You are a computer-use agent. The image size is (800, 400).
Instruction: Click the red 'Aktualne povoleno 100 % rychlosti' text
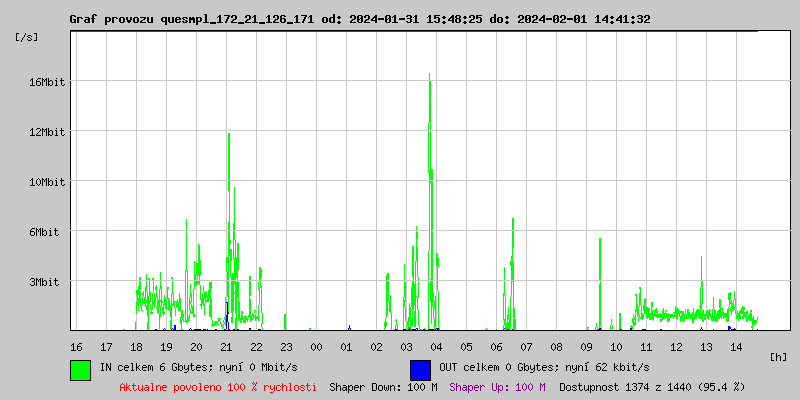click(x=218, y=387)
